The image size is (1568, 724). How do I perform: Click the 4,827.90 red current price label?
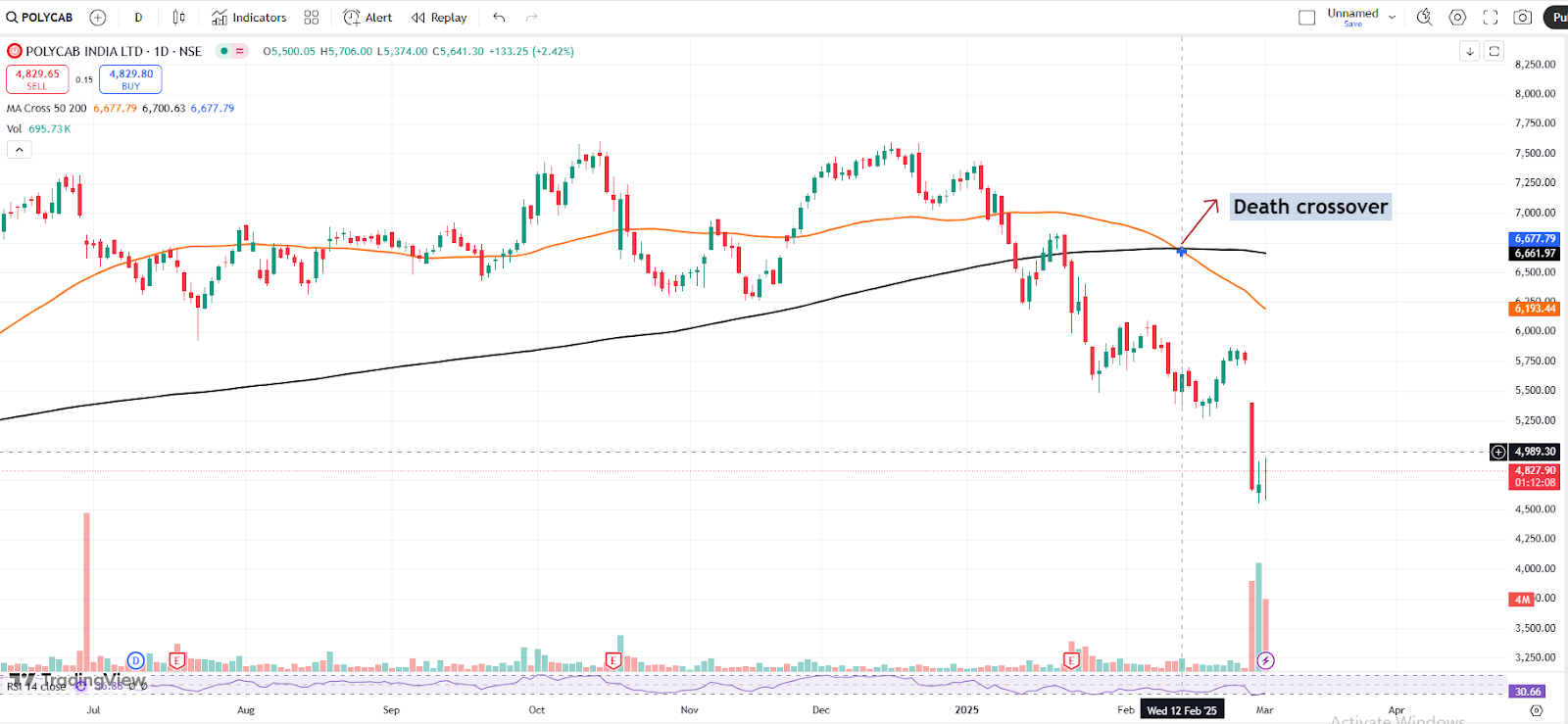click(1535, 476)
